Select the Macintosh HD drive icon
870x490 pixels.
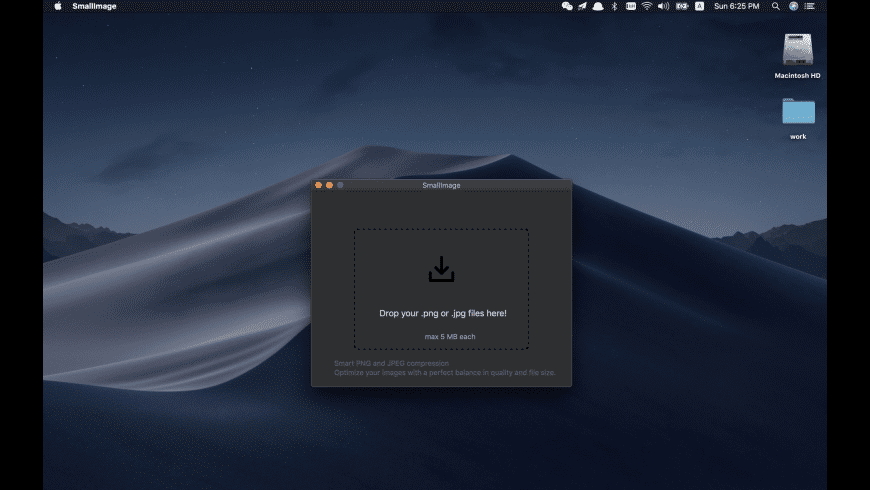(x=798, y=50)
